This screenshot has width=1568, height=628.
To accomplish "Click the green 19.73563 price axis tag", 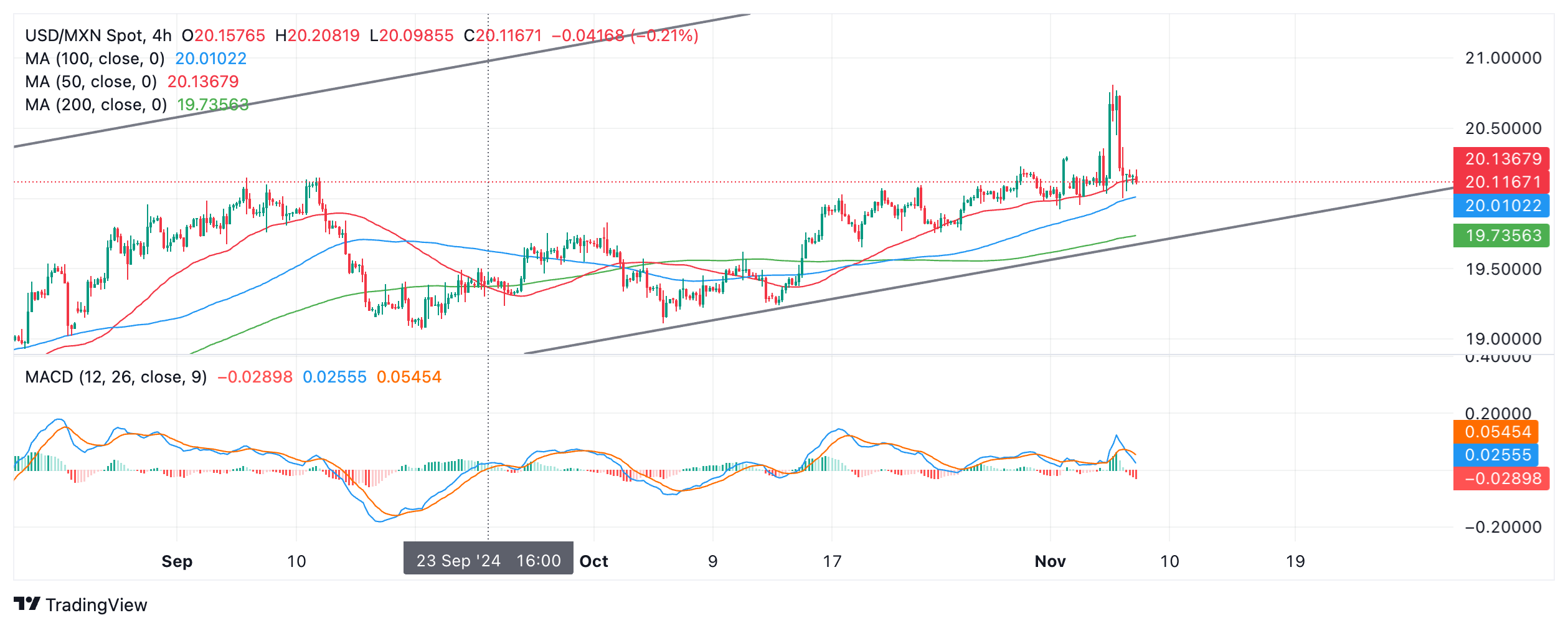I will [1503, 235].
